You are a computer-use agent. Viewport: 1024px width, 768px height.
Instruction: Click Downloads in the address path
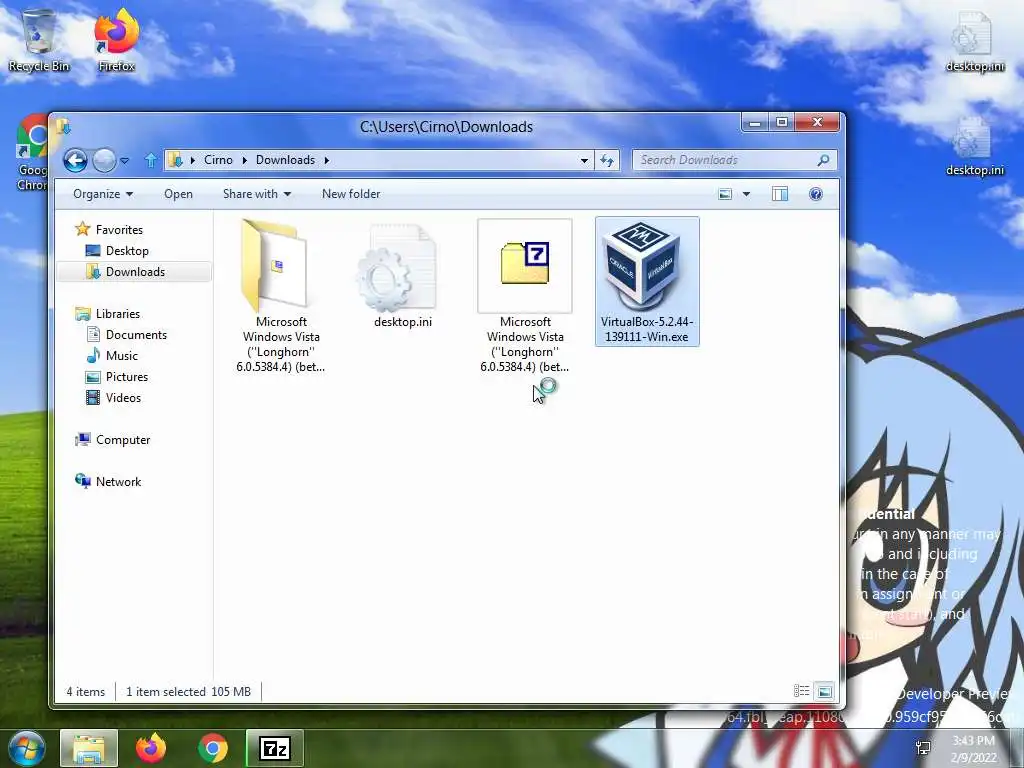tap(285, 160)
